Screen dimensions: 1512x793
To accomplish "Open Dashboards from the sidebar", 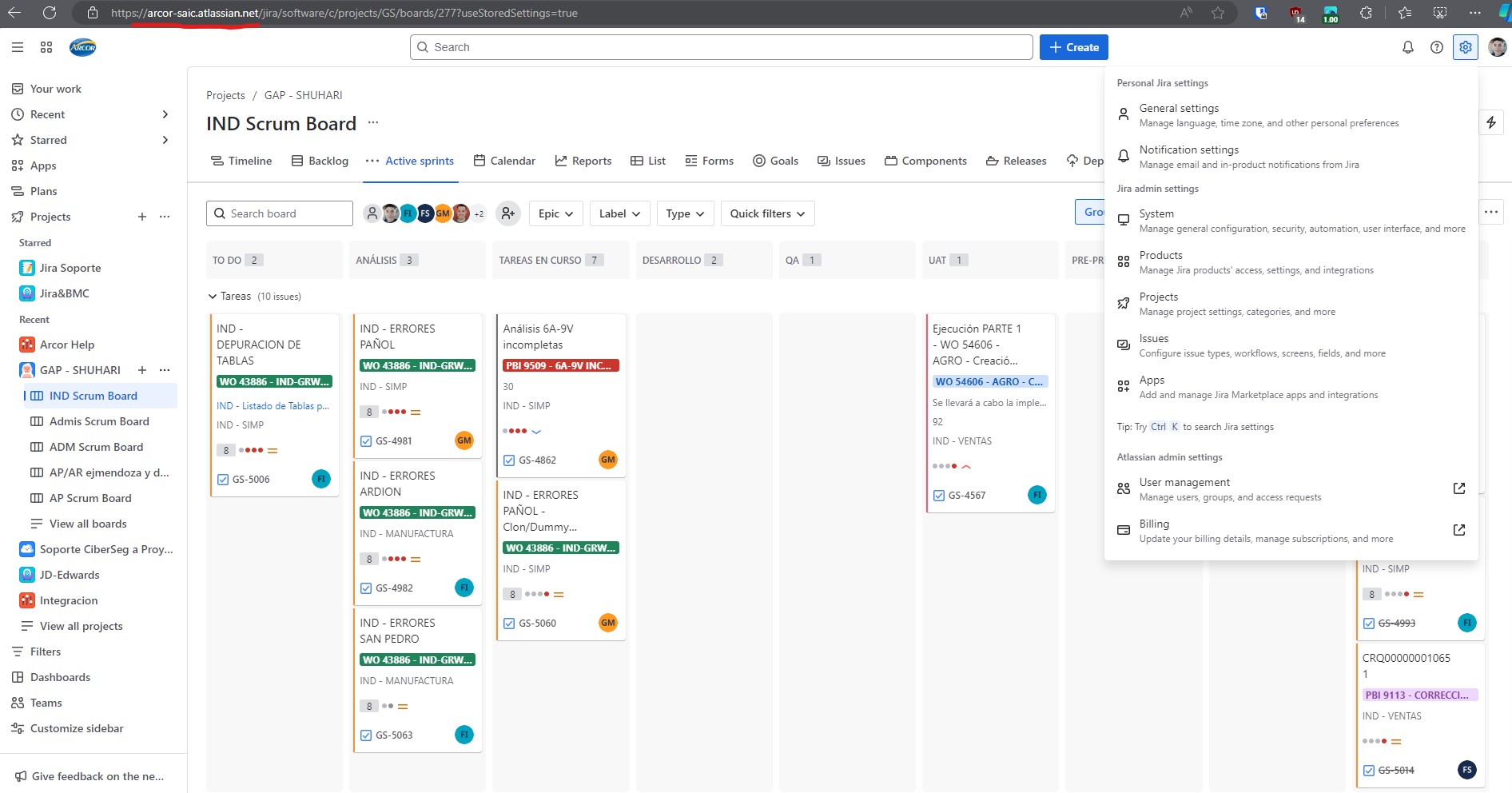I will pyautogui.click(x=59, y=677).
